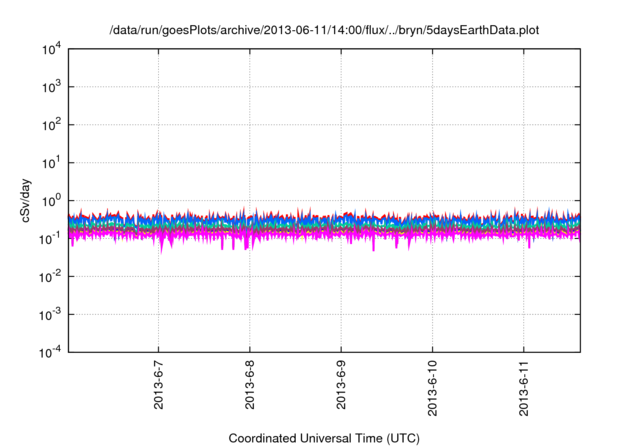This screenshot has height=448, width=640.
Task: Click the 10^-1 y-axis tick label
Action: point(50,239)
